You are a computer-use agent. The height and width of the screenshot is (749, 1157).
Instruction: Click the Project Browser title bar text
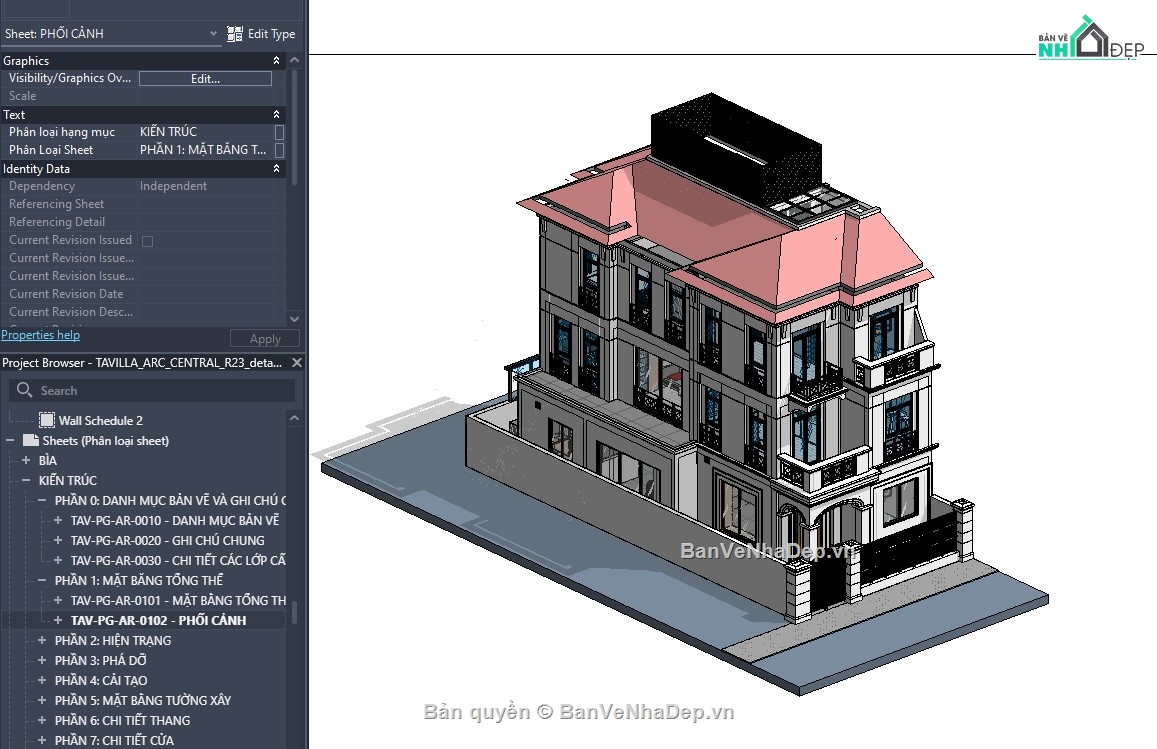pos(142,362)
